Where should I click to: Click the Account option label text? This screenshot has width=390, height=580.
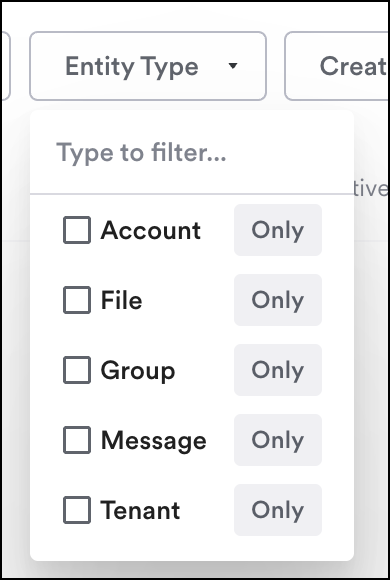(x=151, y=230)
